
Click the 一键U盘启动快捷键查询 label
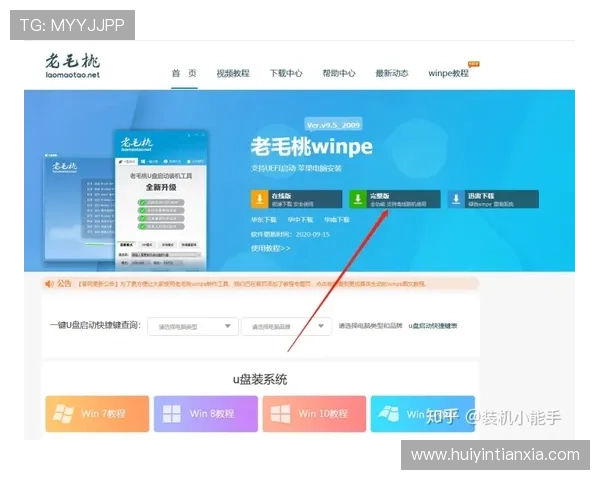(95, 325)
